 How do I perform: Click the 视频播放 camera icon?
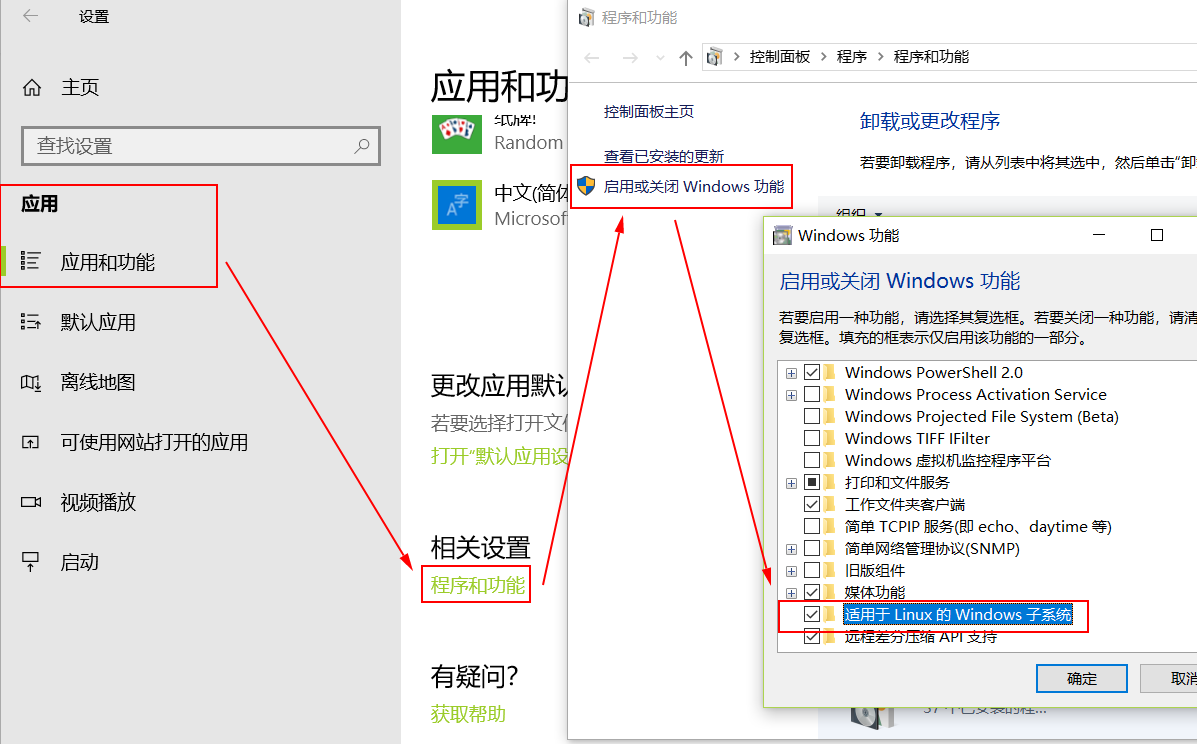(x=31, y=502)
